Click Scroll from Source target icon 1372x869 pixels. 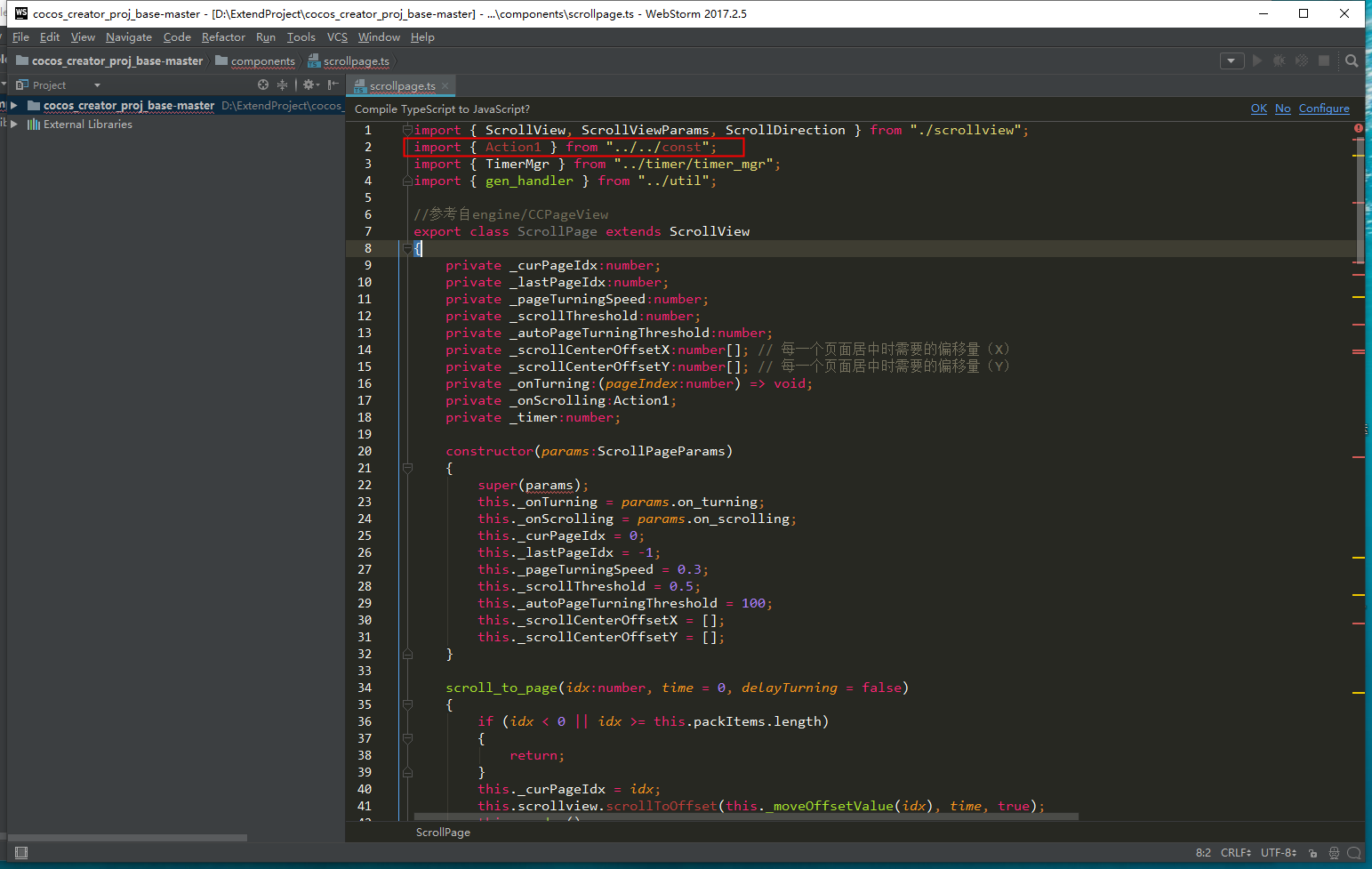(x=263, y=85)
